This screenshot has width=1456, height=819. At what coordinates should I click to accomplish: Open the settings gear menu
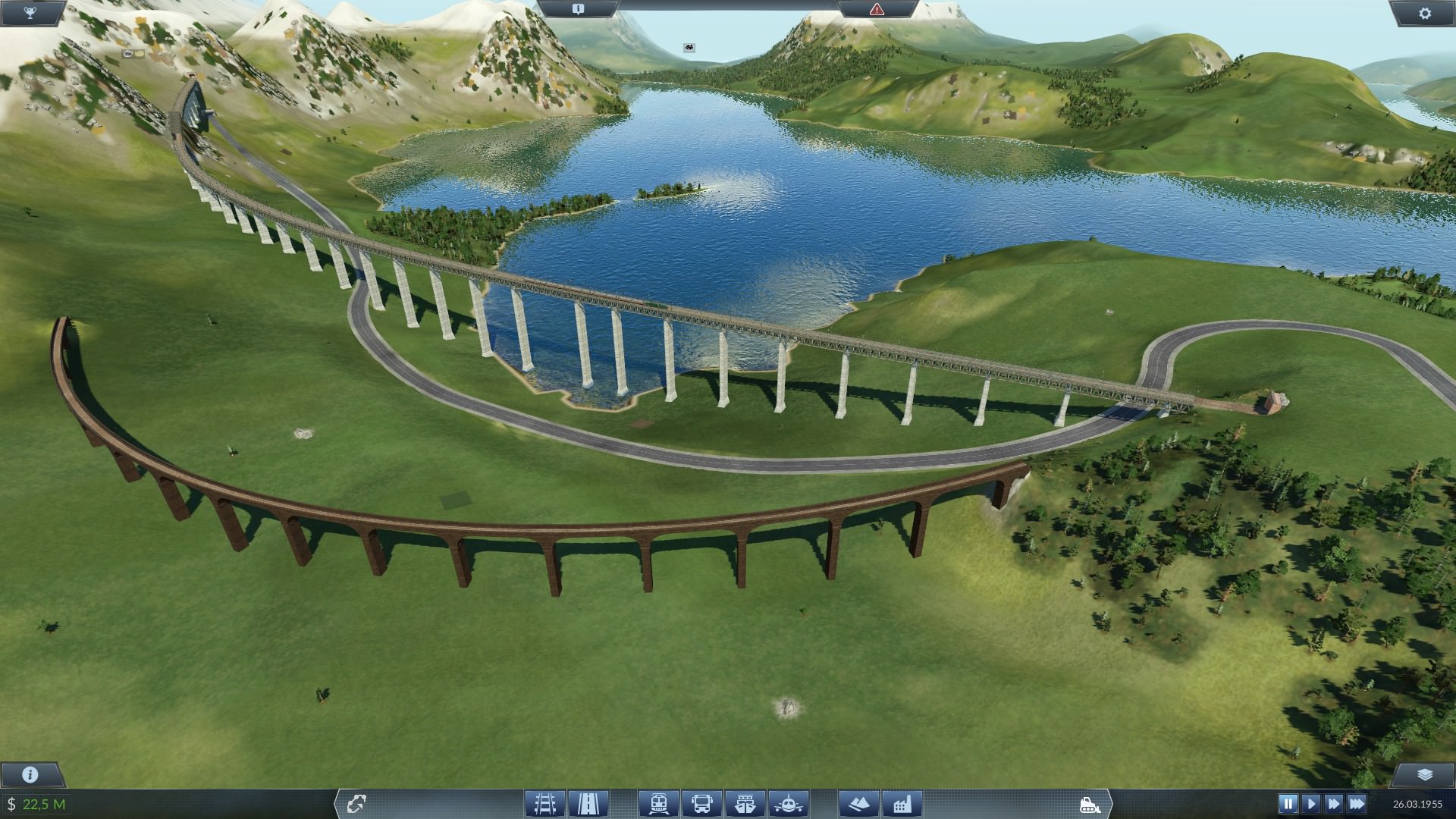1425,12
